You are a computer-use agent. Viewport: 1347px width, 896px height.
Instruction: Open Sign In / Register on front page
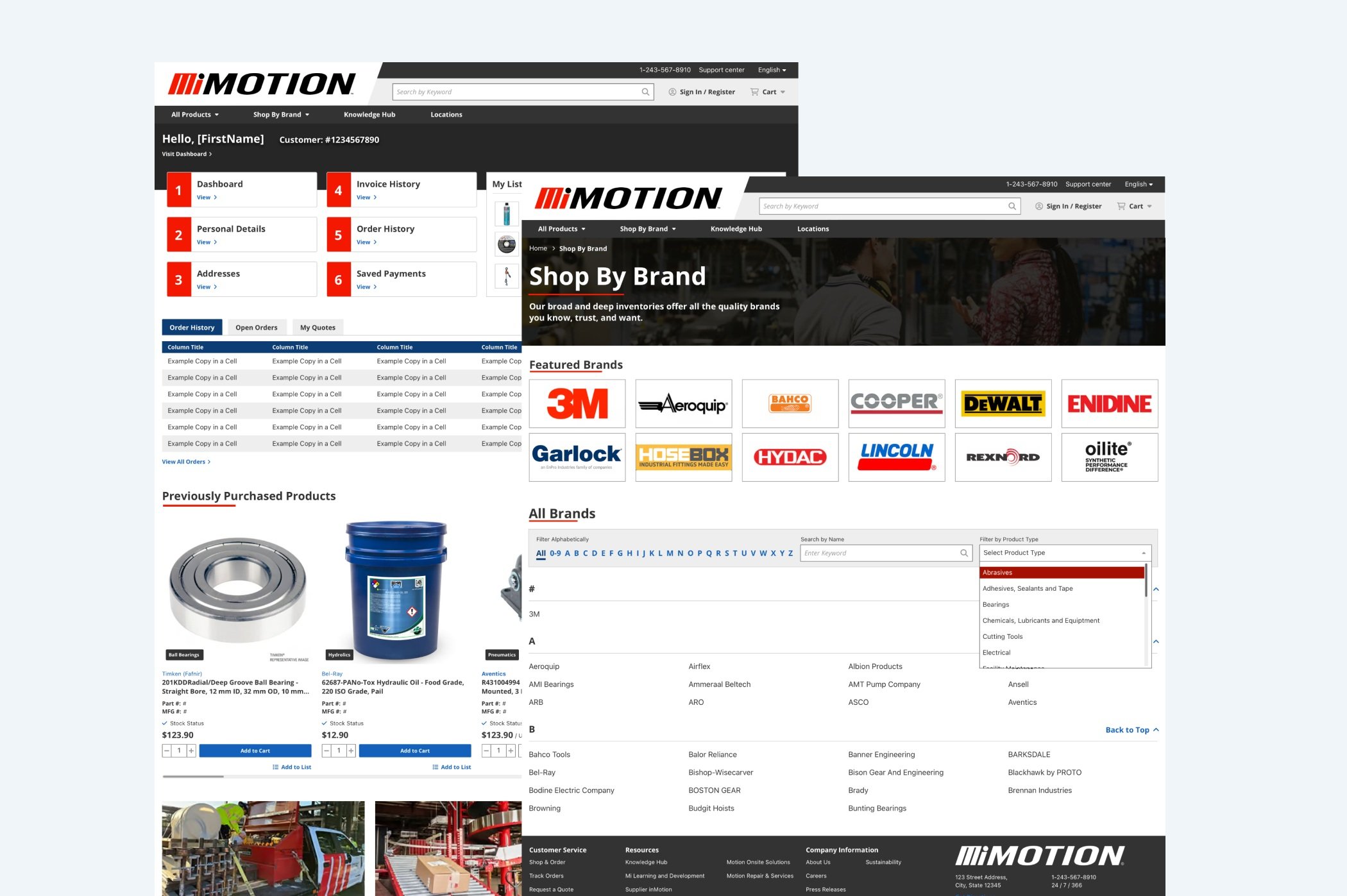(1074, 206)
